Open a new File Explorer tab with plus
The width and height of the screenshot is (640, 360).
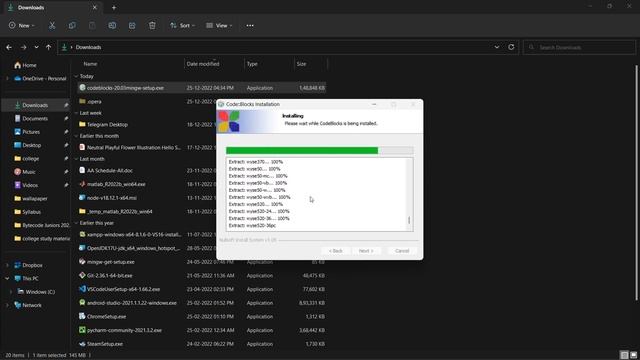(114, 7)
